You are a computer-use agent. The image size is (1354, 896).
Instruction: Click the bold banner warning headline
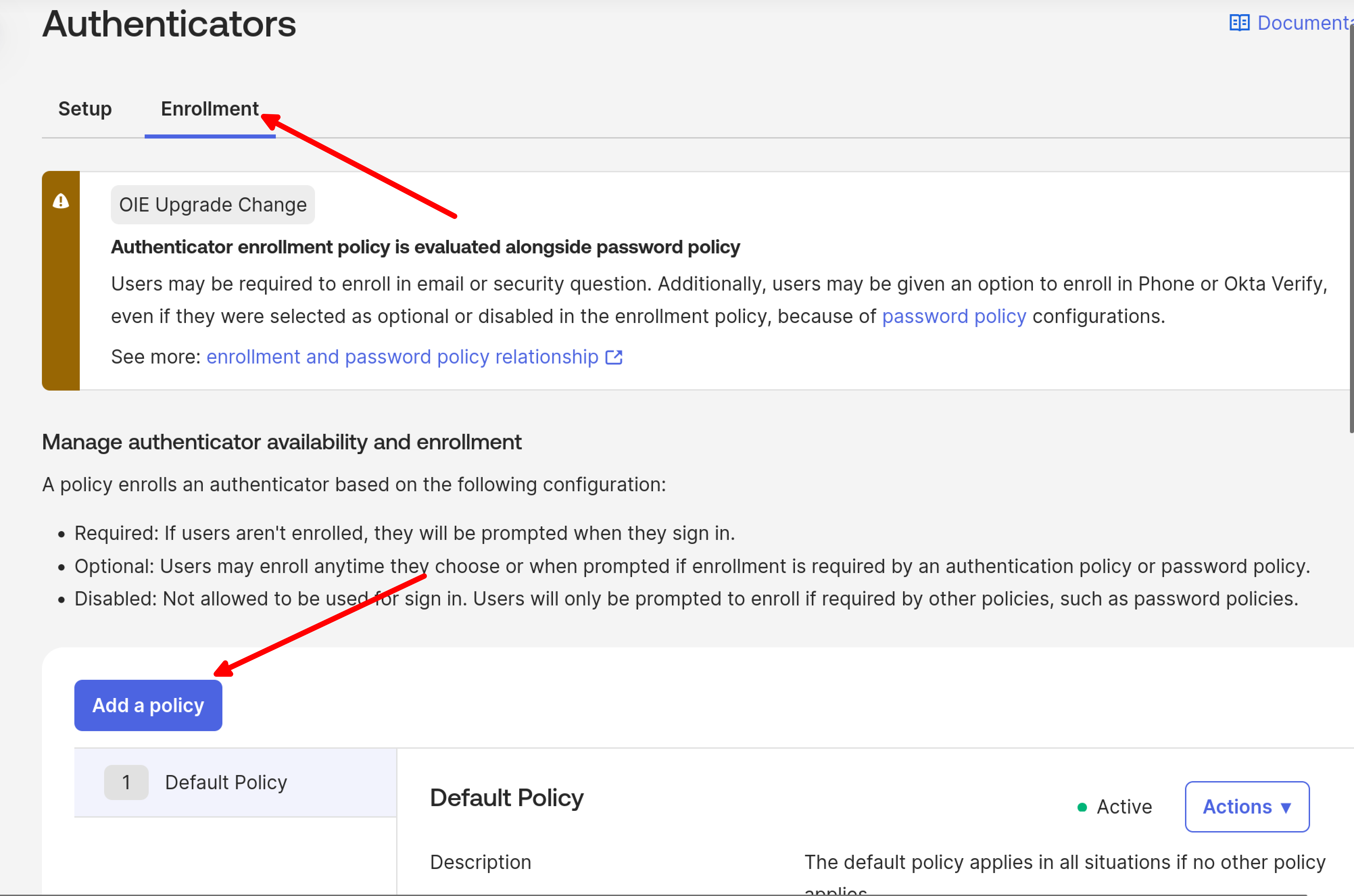point(425,247)
